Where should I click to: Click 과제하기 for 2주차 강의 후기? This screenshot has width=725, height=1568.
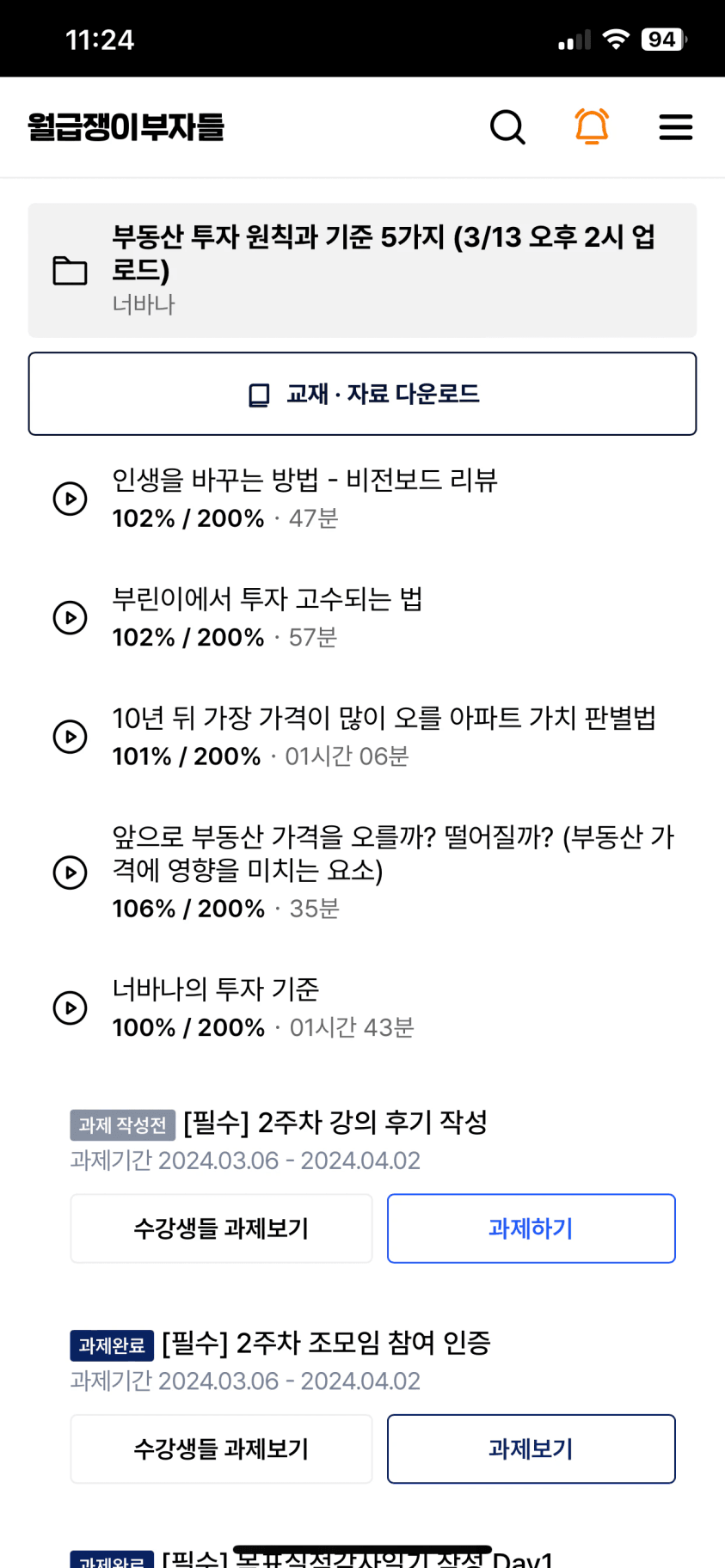pos(531,1228)
